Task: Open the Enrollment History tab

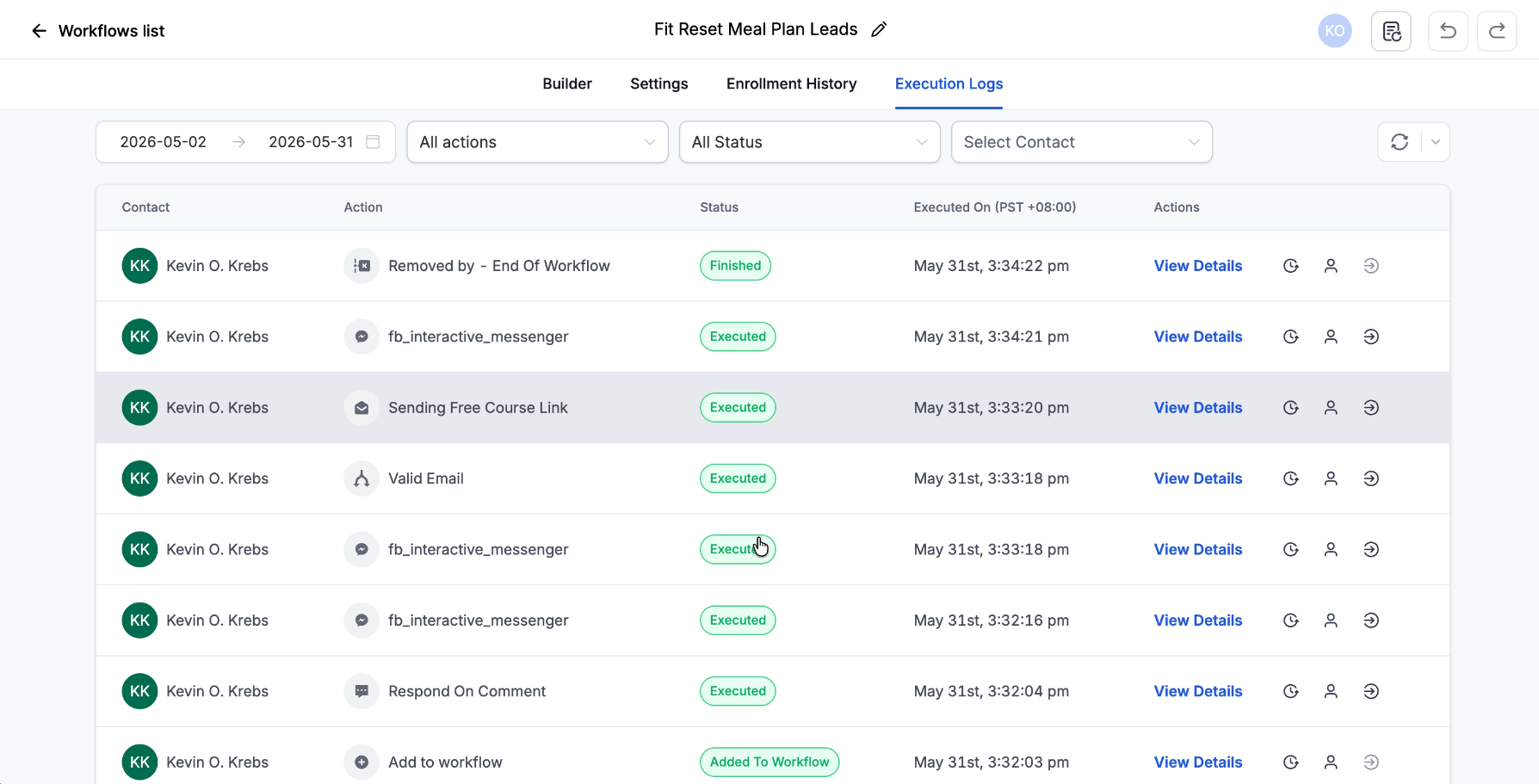Action: click(792, 83)
